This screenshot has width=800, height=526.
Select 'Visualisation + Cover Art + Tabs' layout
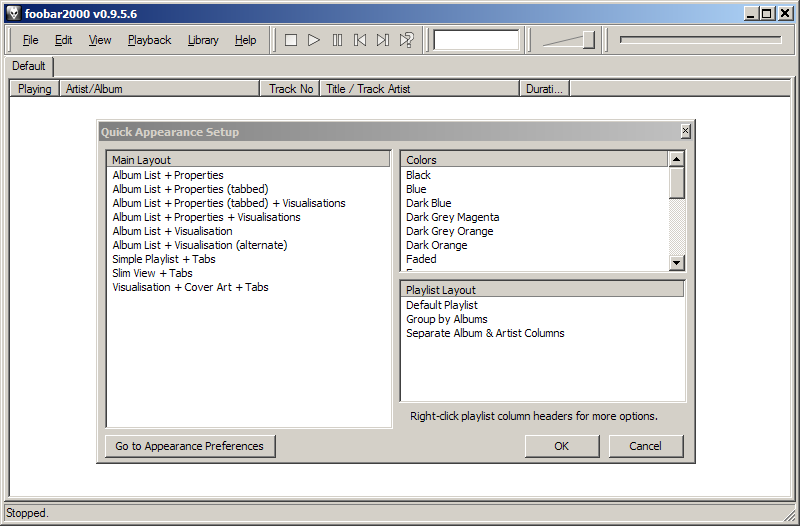pyautogui.click(x=190, y=287)
